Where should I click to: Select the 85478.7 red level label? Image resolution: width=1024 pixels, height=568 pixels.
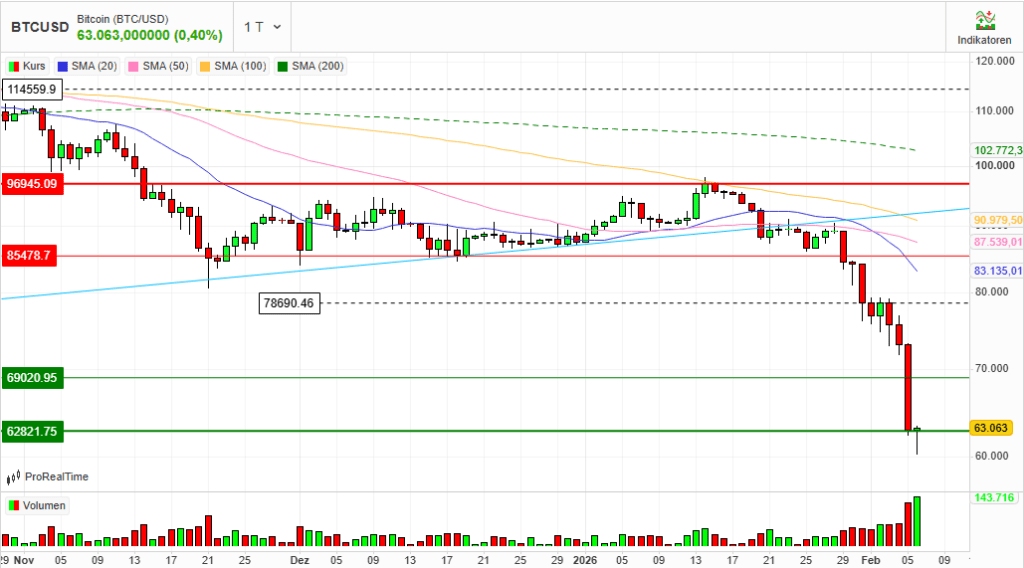click(29, 256)
